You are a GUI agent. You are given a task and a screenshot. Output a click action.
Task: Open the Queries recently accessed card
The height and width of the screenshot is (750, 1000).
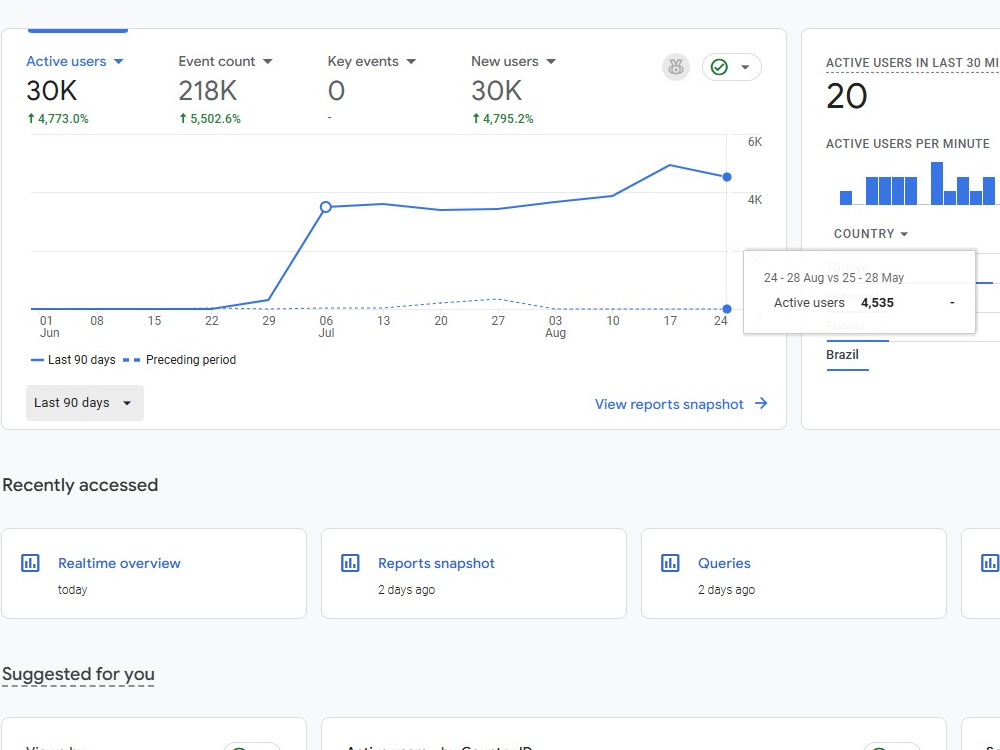click(x=793, y=573)
